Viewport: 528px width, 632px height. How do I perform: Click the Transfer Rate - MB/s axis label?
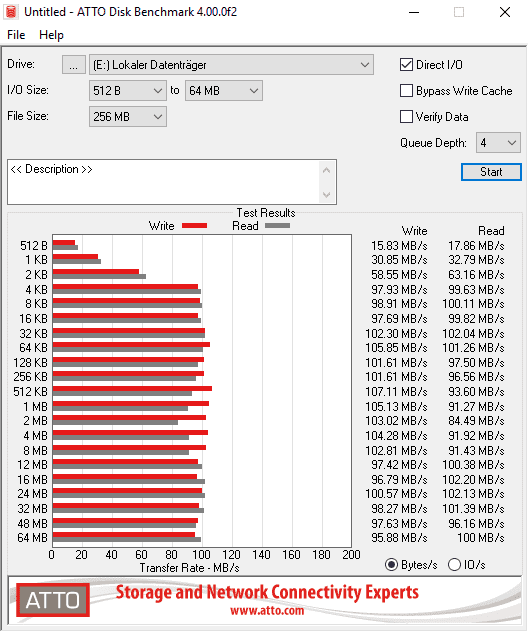[x=189, y=568]
